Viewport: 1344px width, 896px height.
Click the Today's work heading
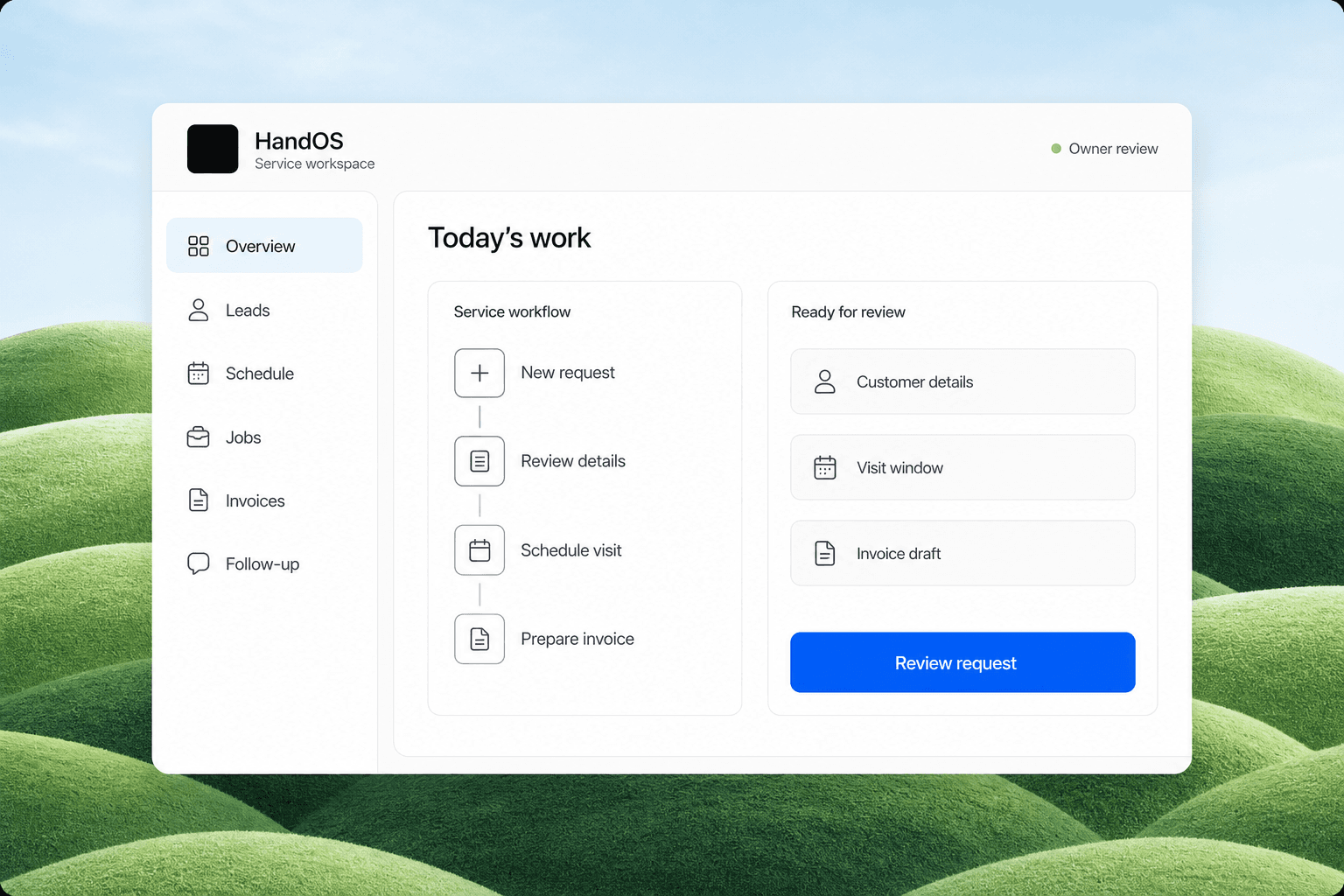pos(509,238)
